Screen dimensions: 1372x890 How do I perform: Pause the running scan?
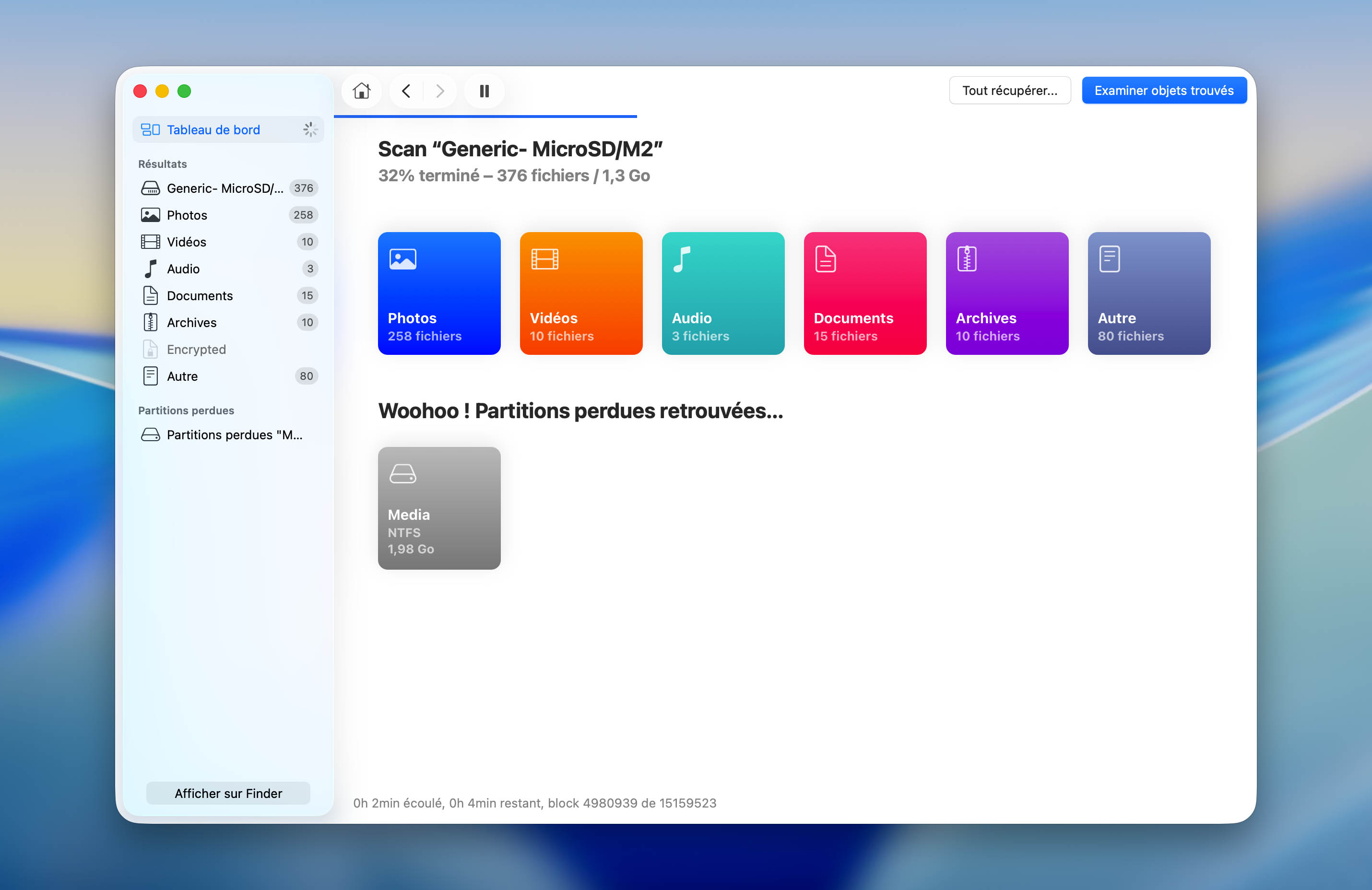484,91
